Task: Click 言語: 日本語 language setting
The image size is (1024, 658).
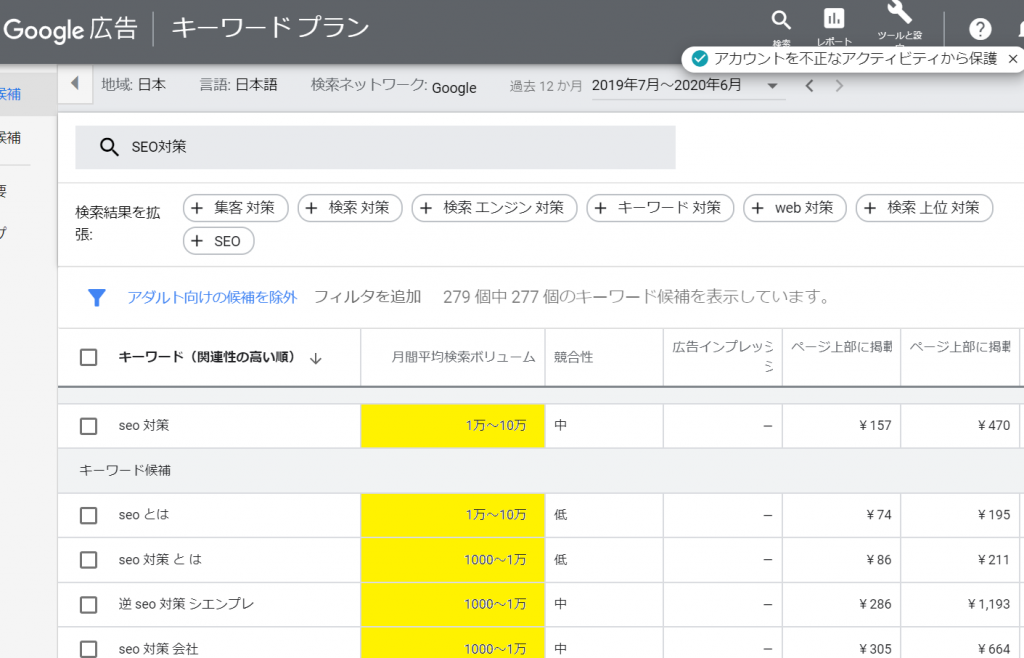Action: click(x=238, y=84)
